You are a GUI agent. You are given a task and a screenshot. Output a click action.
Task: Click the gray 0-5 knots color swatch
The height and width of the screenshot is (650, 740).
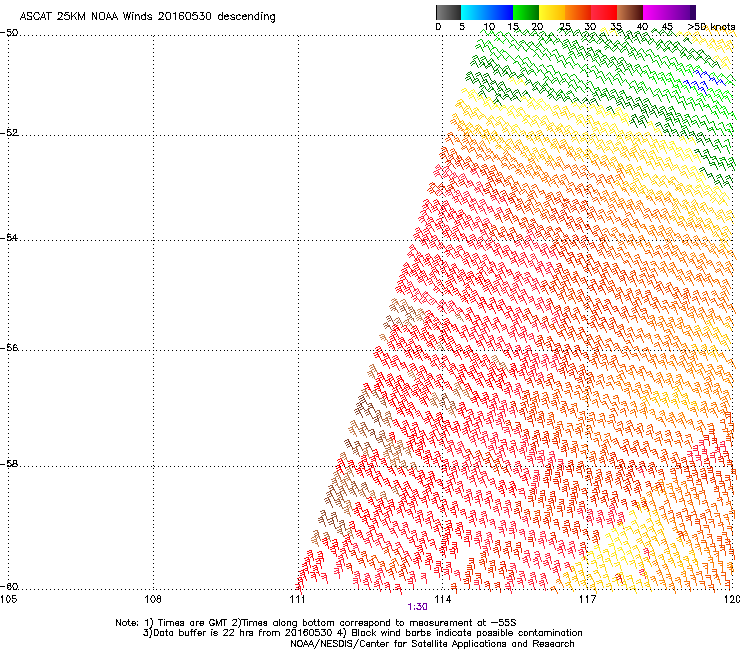click(x=448, y=13)
